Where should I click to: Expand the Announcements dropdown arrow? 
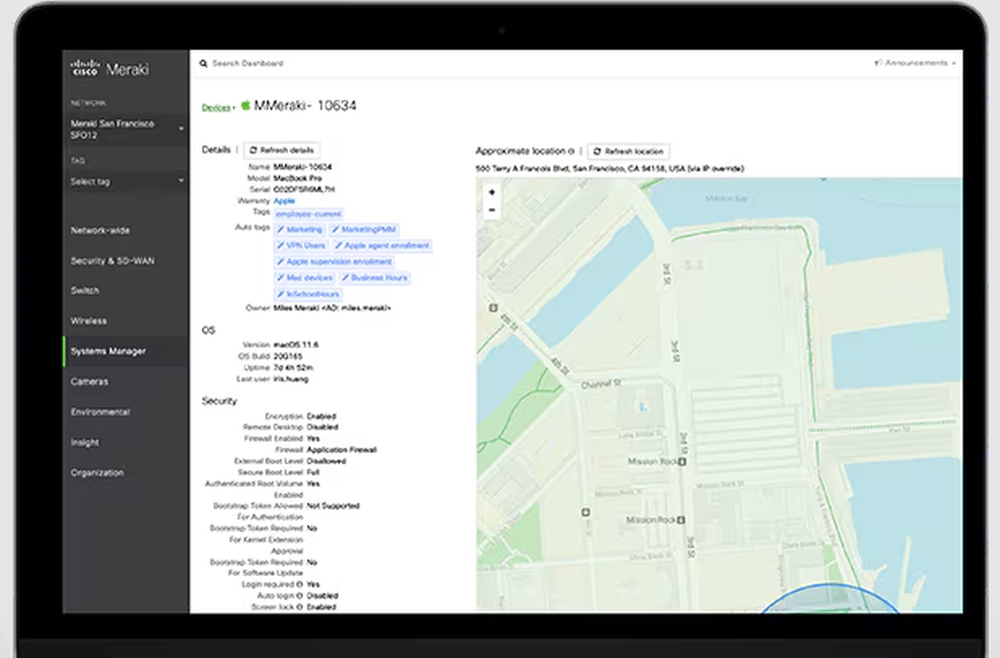[x=953, y=64]
